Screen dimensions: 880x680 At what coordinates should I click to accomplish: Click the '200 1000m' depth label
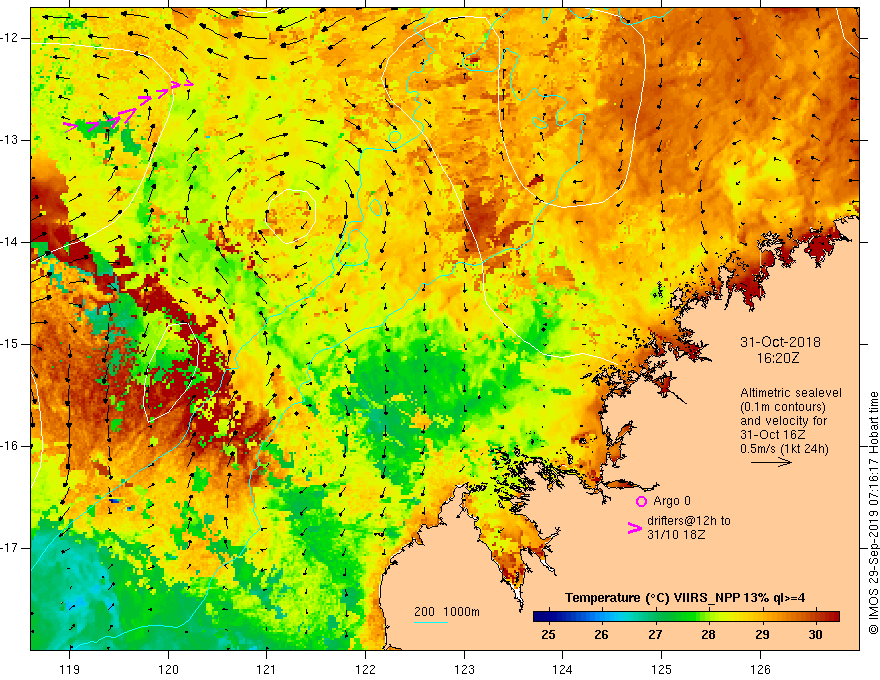447,612
